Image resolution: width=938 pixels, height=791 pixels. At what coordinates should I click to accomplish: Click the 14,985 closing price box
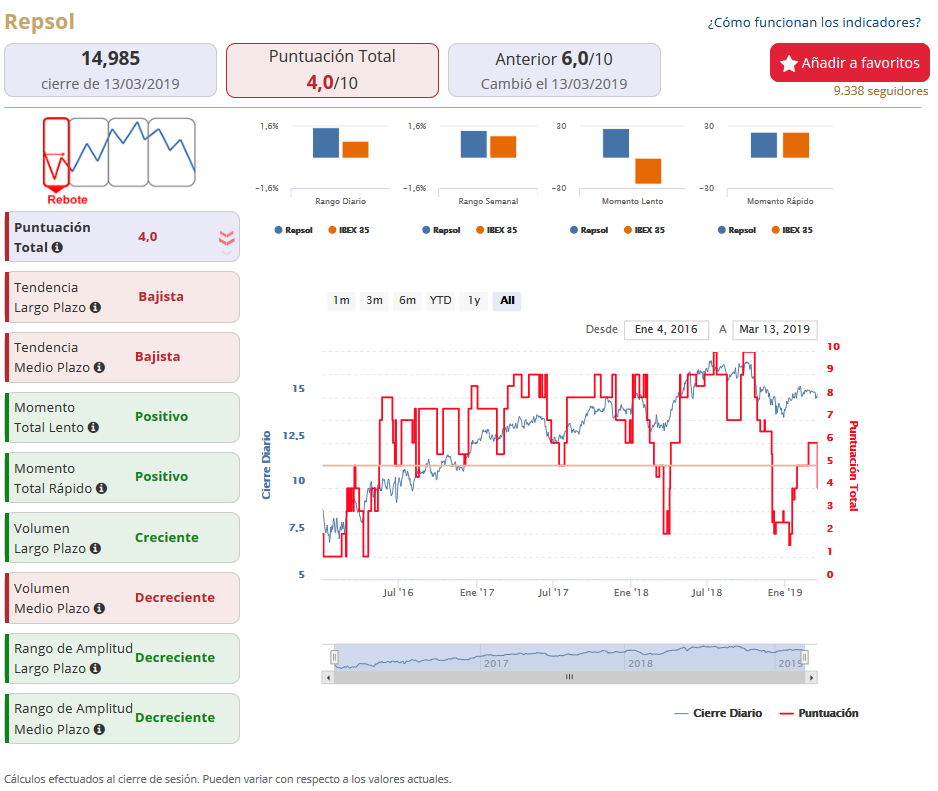coord(110,70)
